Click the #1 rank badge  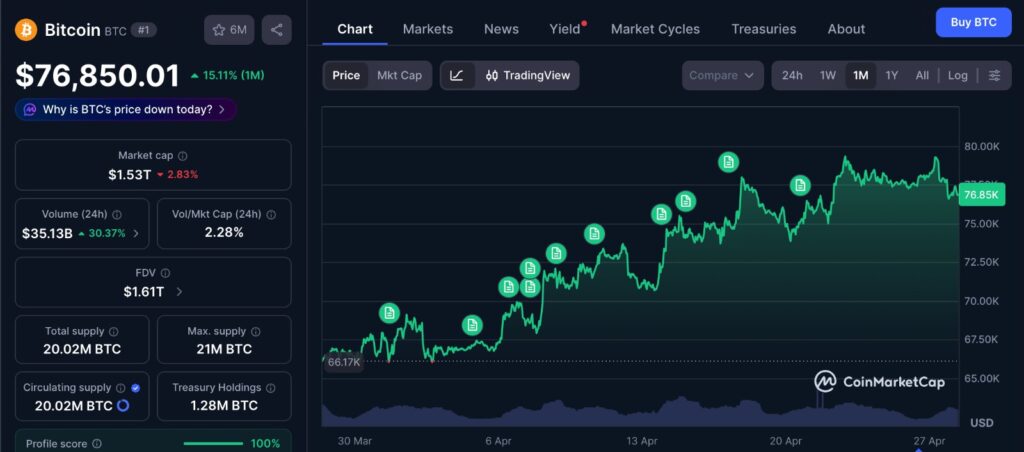[143, 29]
